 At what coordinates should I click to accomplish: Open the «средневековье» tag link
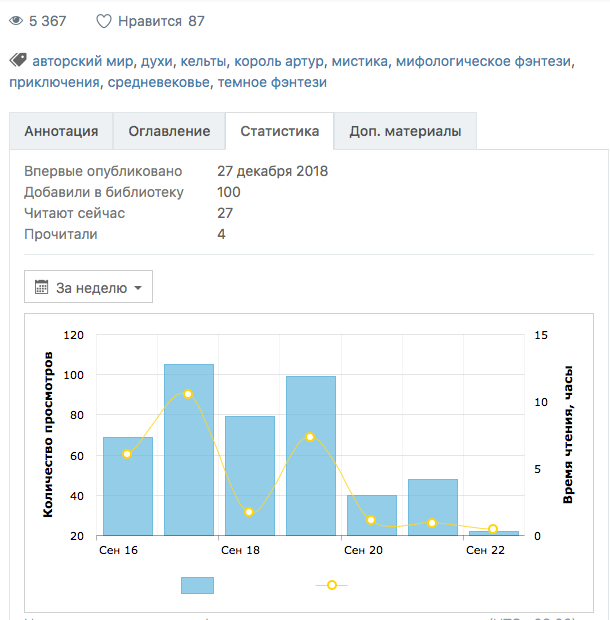(159, 82)
